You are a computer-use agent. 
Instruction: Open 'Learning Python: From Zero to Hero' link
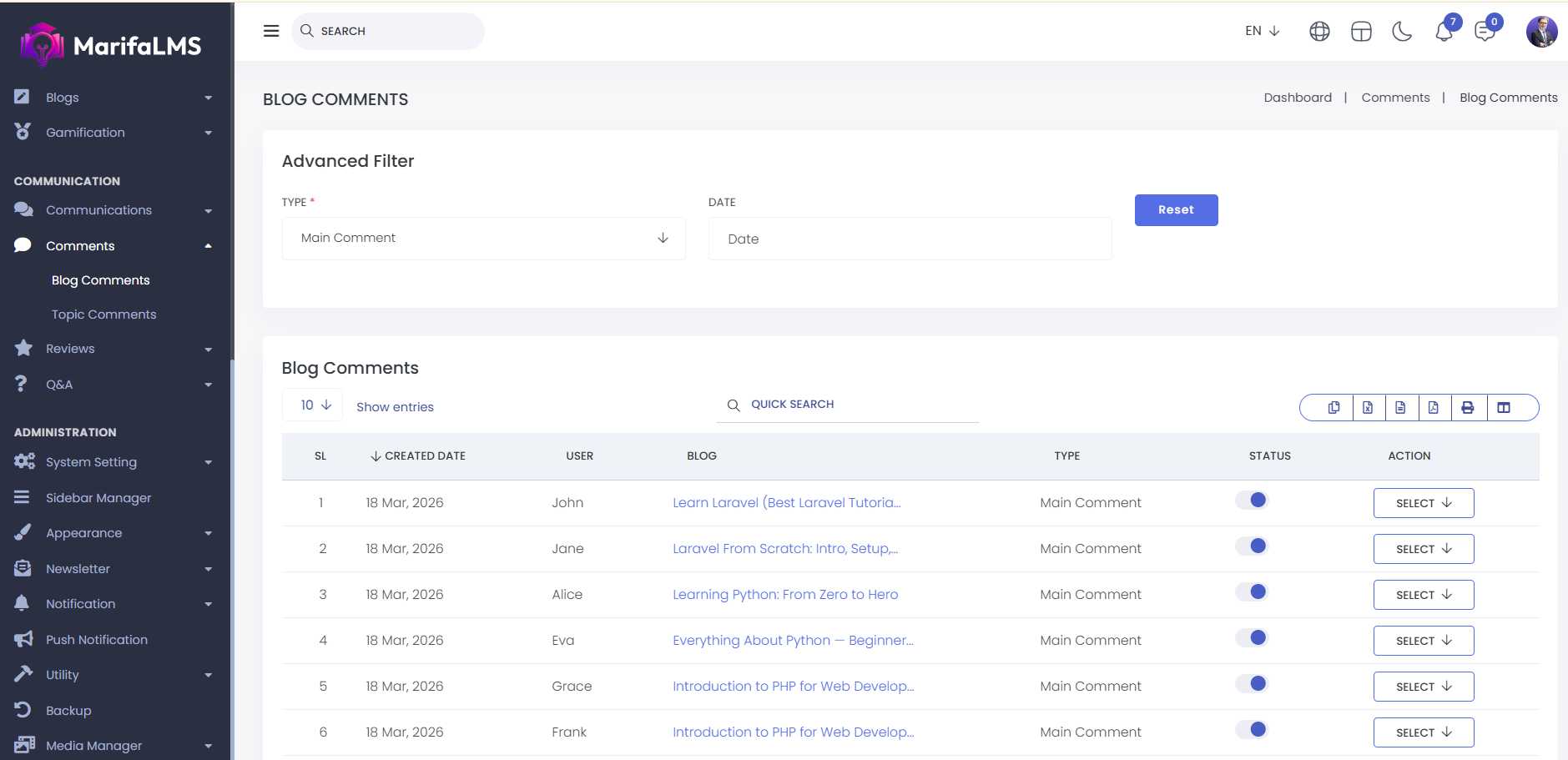tap(785, 595)
